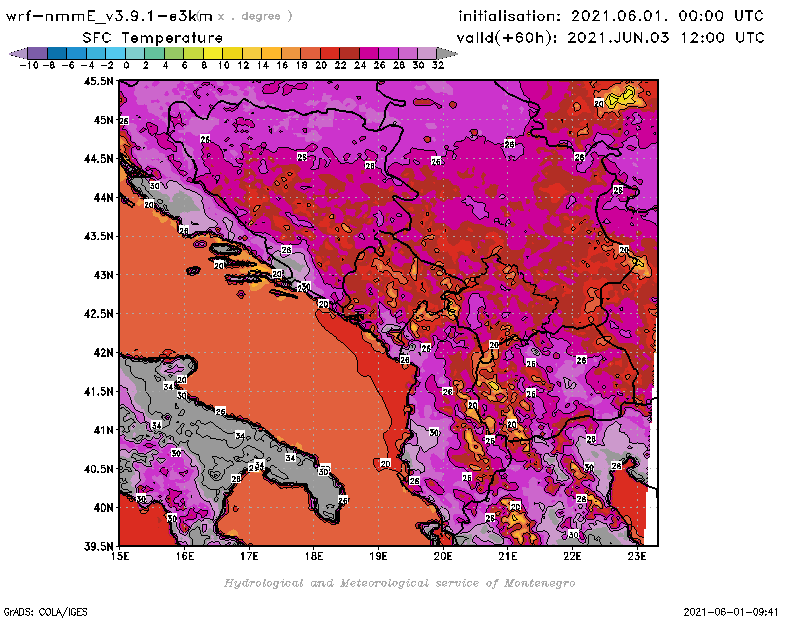Click the '41.5N' latitude axis label

[98, 391]
